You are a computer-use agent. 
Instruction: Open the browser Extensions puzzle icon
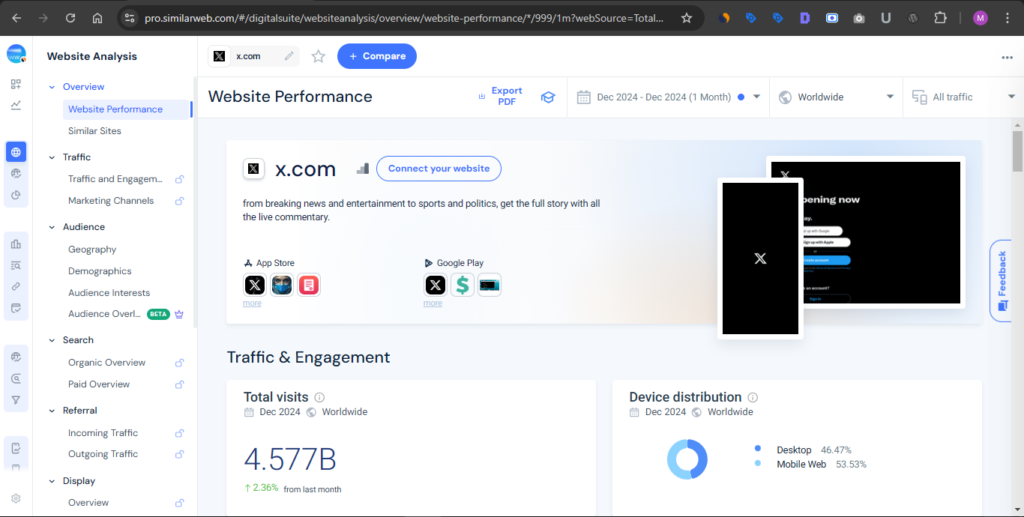940,18
